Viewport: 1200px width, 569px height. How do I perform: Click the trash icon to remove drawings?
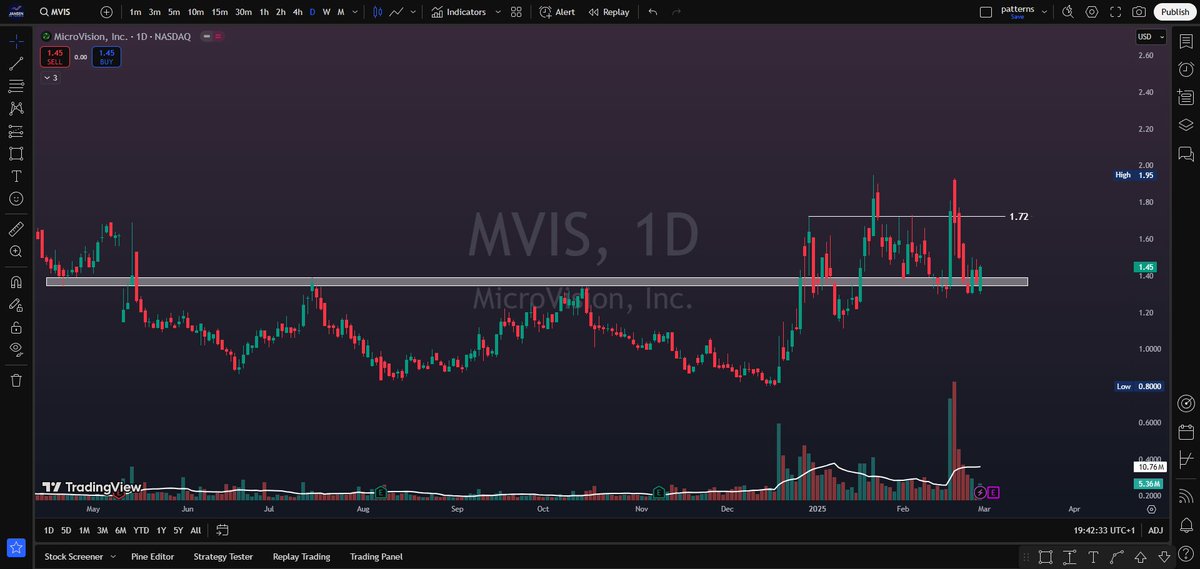tap(16, 380)
